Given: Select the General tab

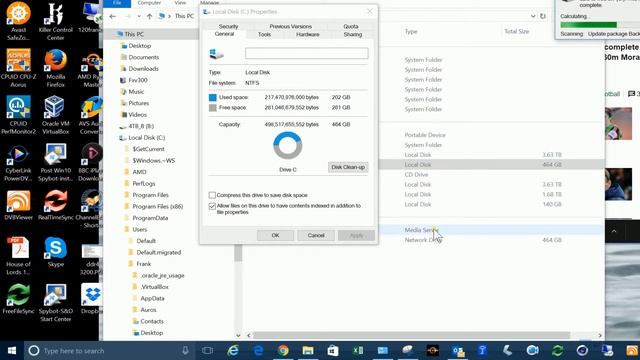Looking at the screenshot, I should tap(224, 34).
